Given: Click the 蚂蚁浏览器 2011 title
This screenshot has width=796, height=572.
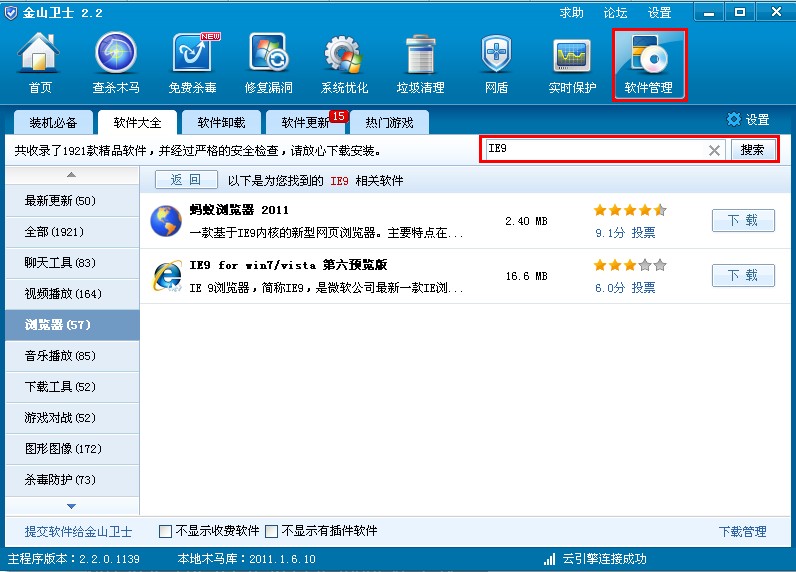Looking at the screenshot, I should point(239,210).
